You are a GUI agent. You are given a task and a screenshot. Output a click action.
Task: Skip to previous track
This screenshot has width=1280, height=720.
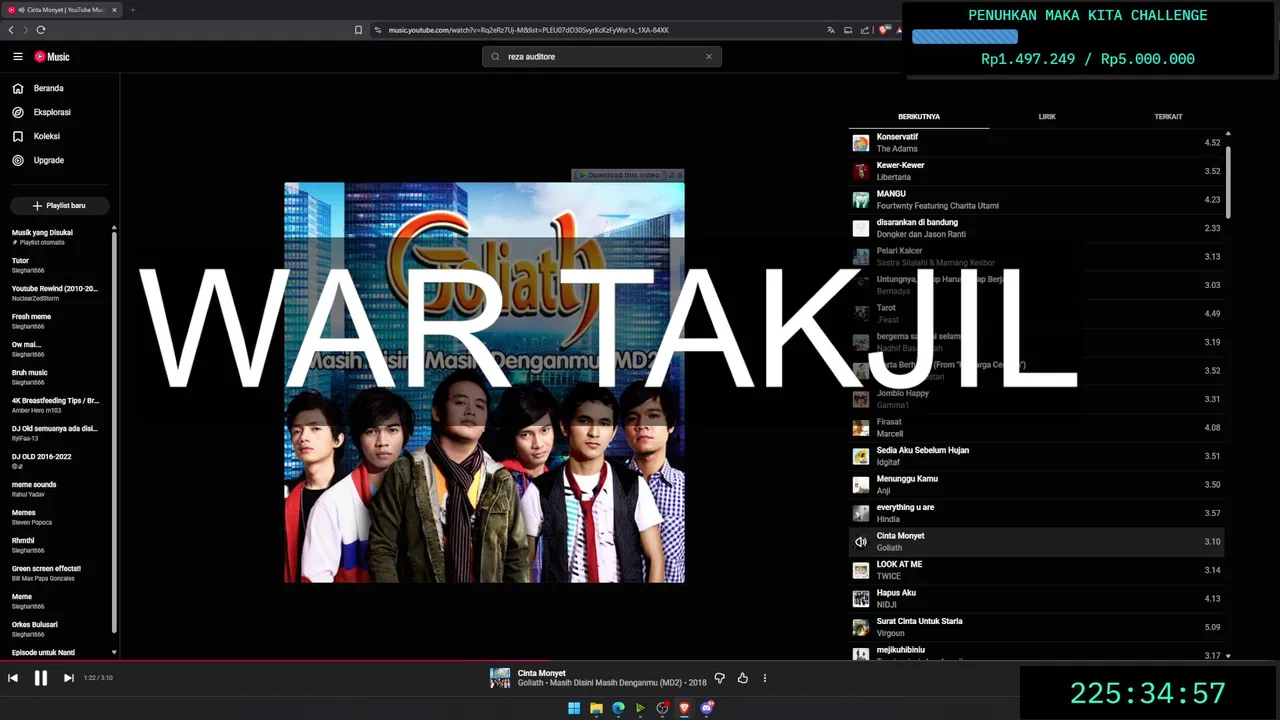pyautogui.click(x=13, y=678)
